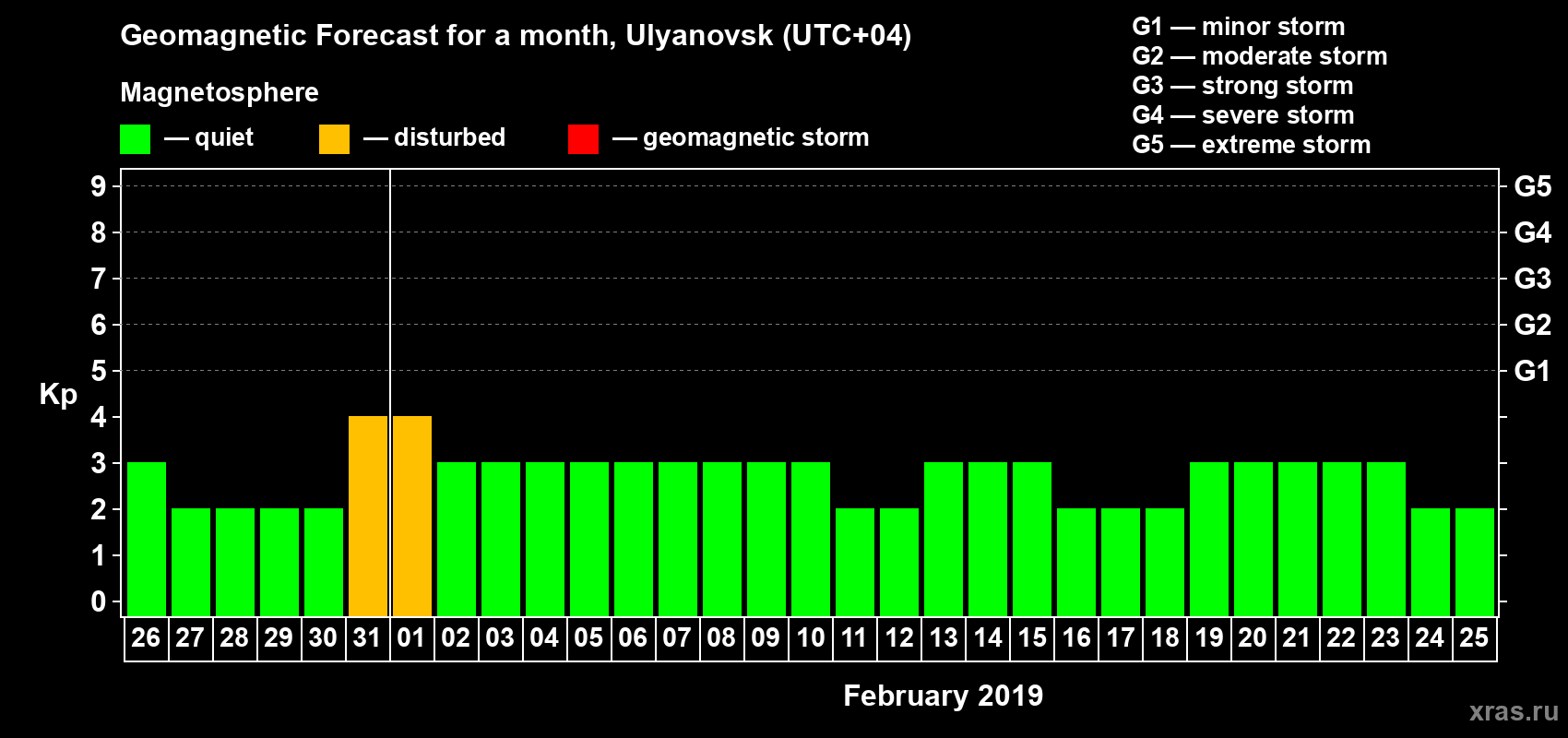Click the date label 28
1568x738 pixels.
point(234,637)
